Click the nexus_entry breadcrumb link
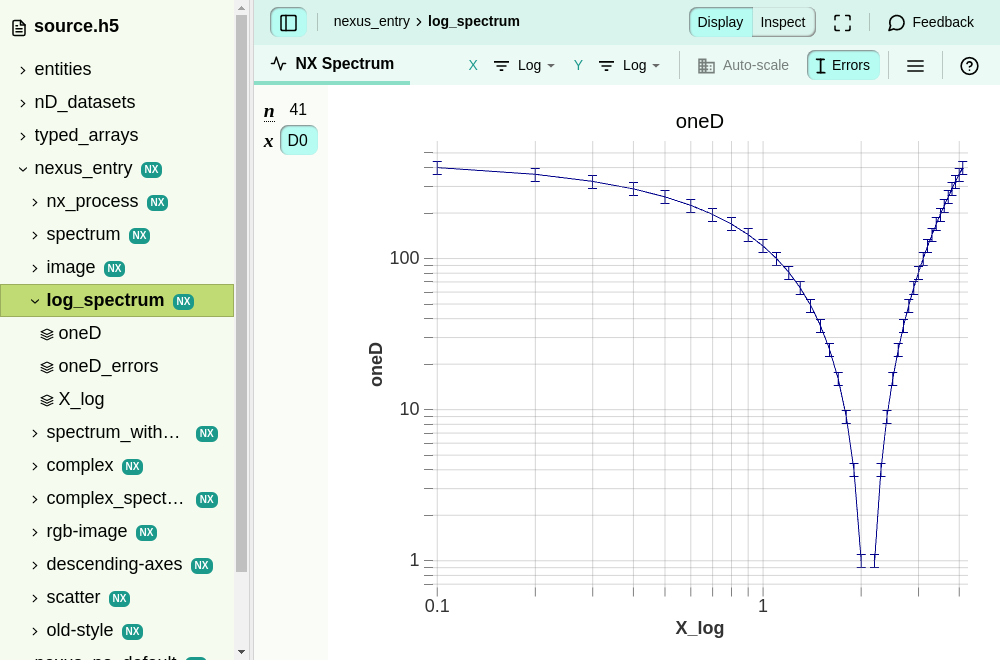This screenshot has height=660, width=1000. tap(372, 21)
